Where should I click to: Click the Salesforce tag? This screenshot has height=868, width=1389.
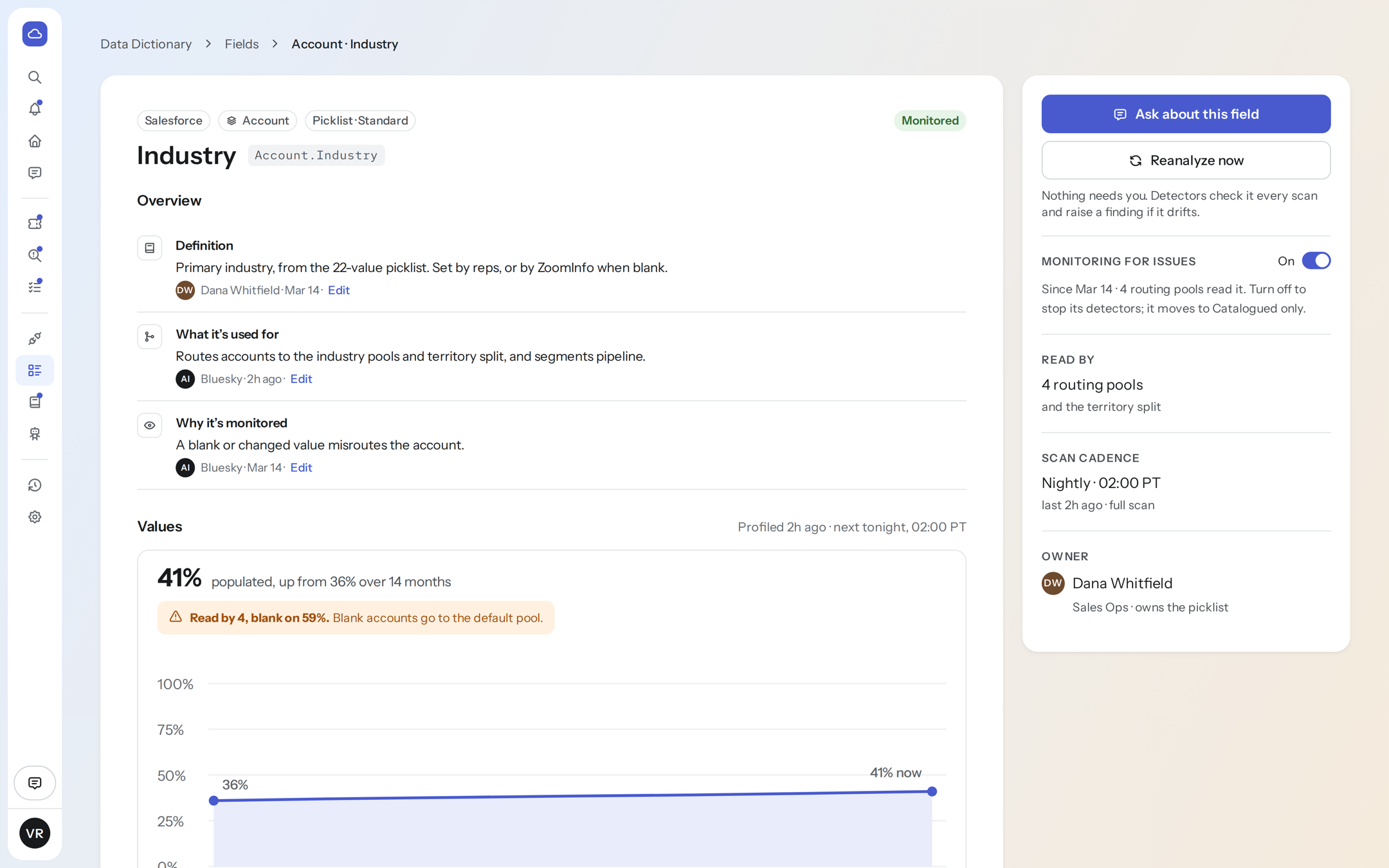coord(174,120)
